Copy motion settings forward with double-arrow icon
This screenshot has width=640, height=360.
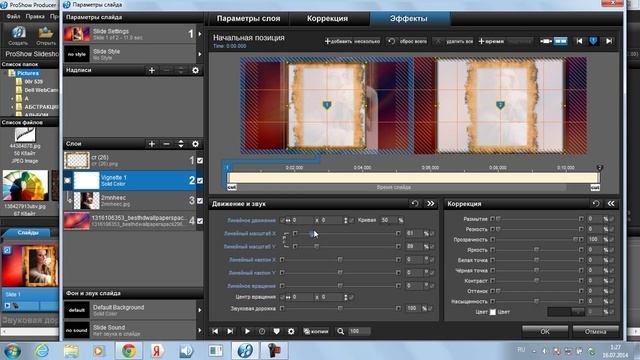click(431, 203)
